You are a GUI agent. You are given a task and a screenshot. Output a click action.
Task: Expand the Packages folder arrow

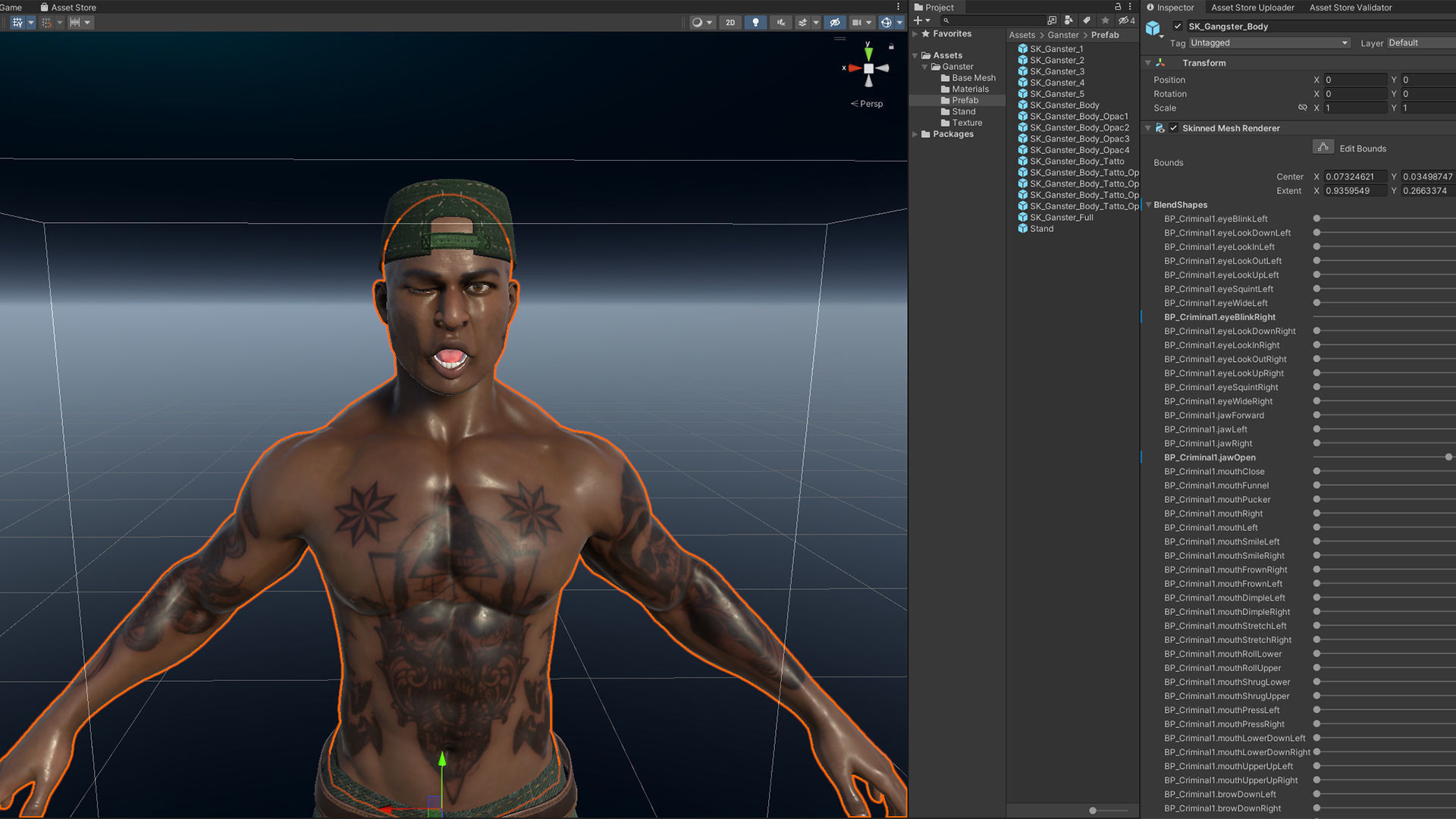(x=915, y=134)
